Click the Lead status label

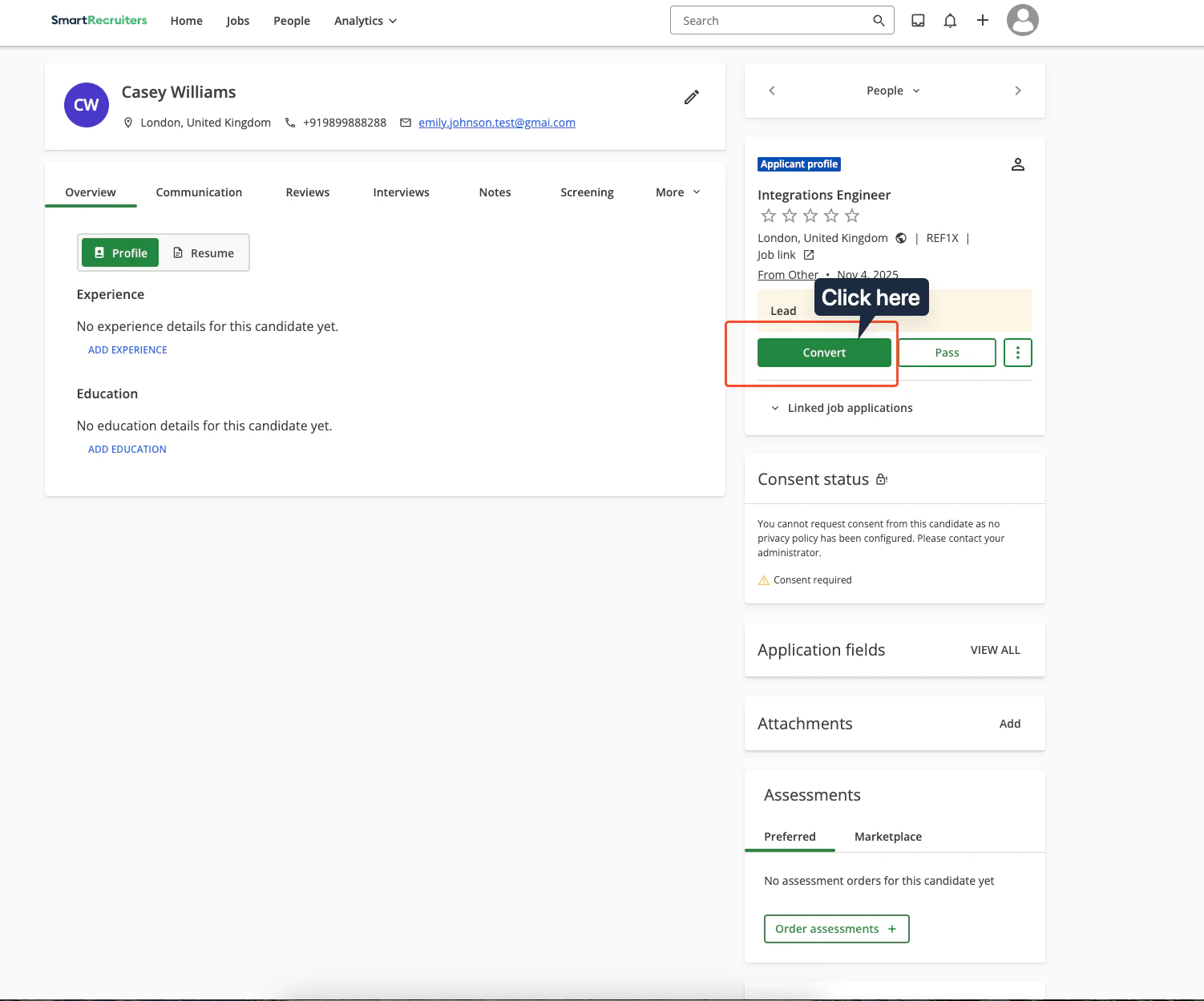783,311
